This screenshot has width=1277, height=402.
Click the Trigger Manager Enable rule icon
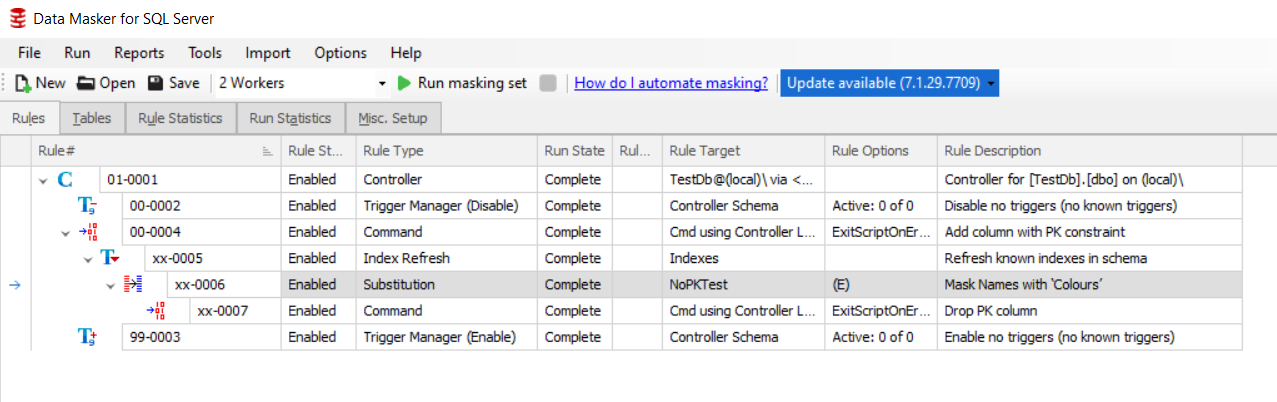88,337
